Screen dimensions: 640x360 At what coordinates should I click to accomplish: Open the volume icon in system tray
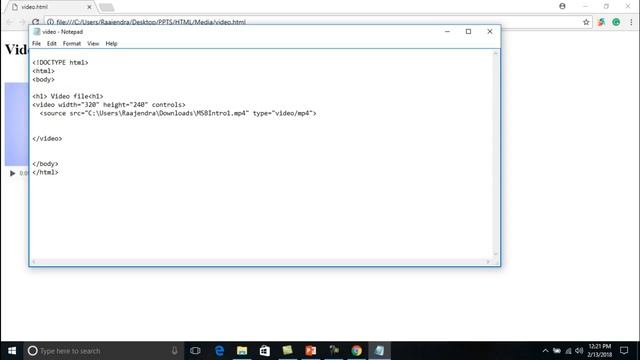pos(579,351)
